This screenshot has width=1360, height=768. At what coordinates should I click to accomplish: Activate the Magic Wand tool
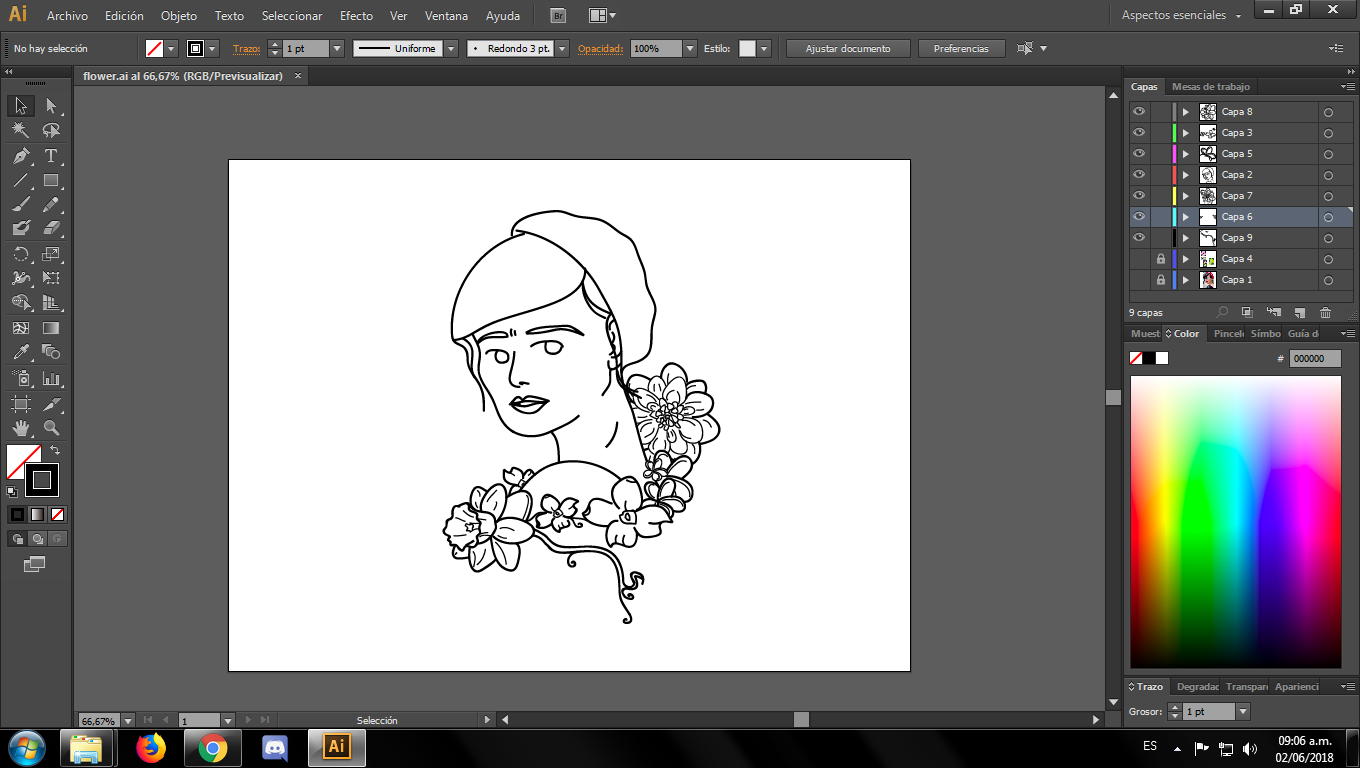point(20,131)
